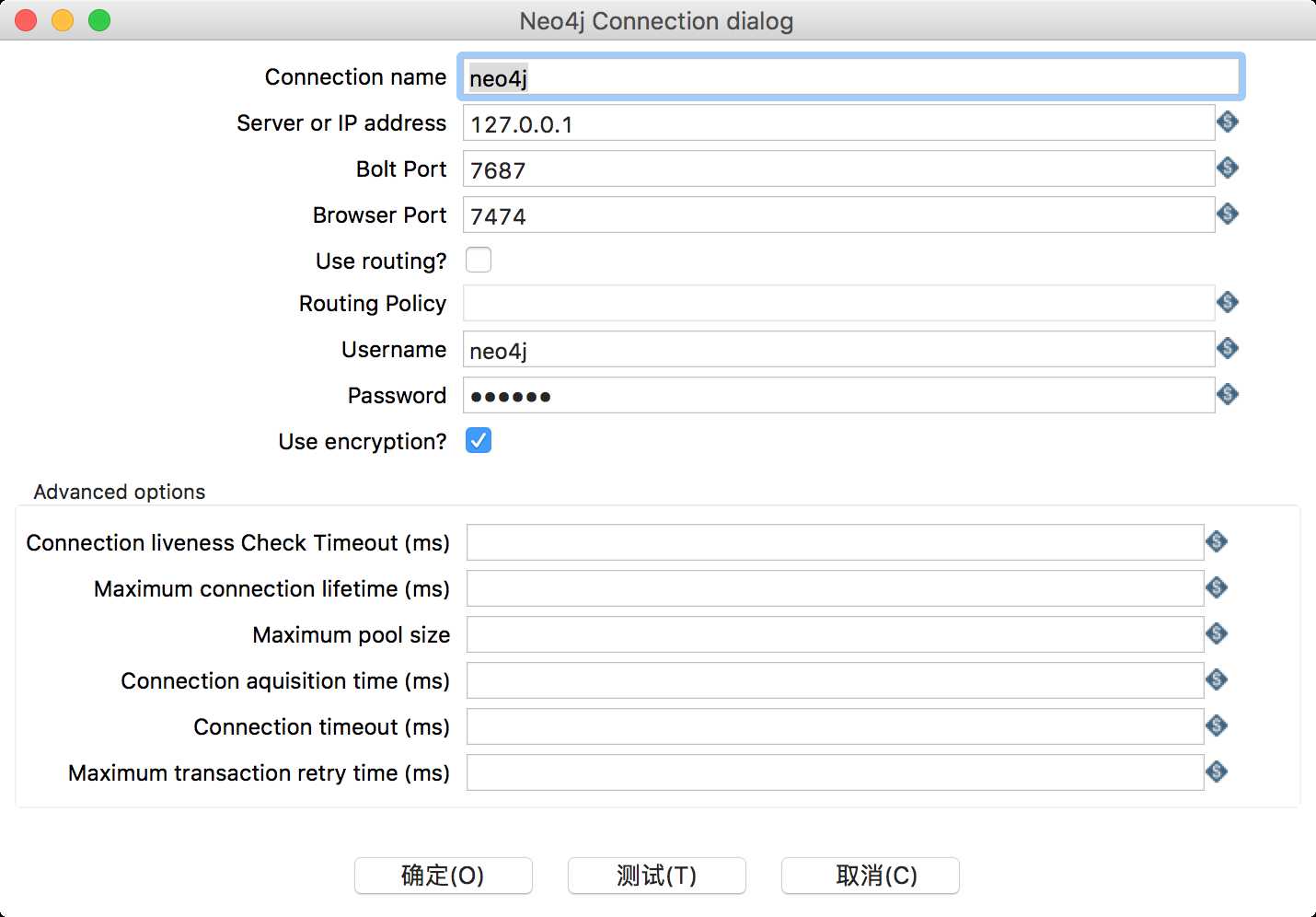This screenshot has width=1316, height=917.
Task: Click variable icon beside Server or IP address
Action: [1227, 122]
